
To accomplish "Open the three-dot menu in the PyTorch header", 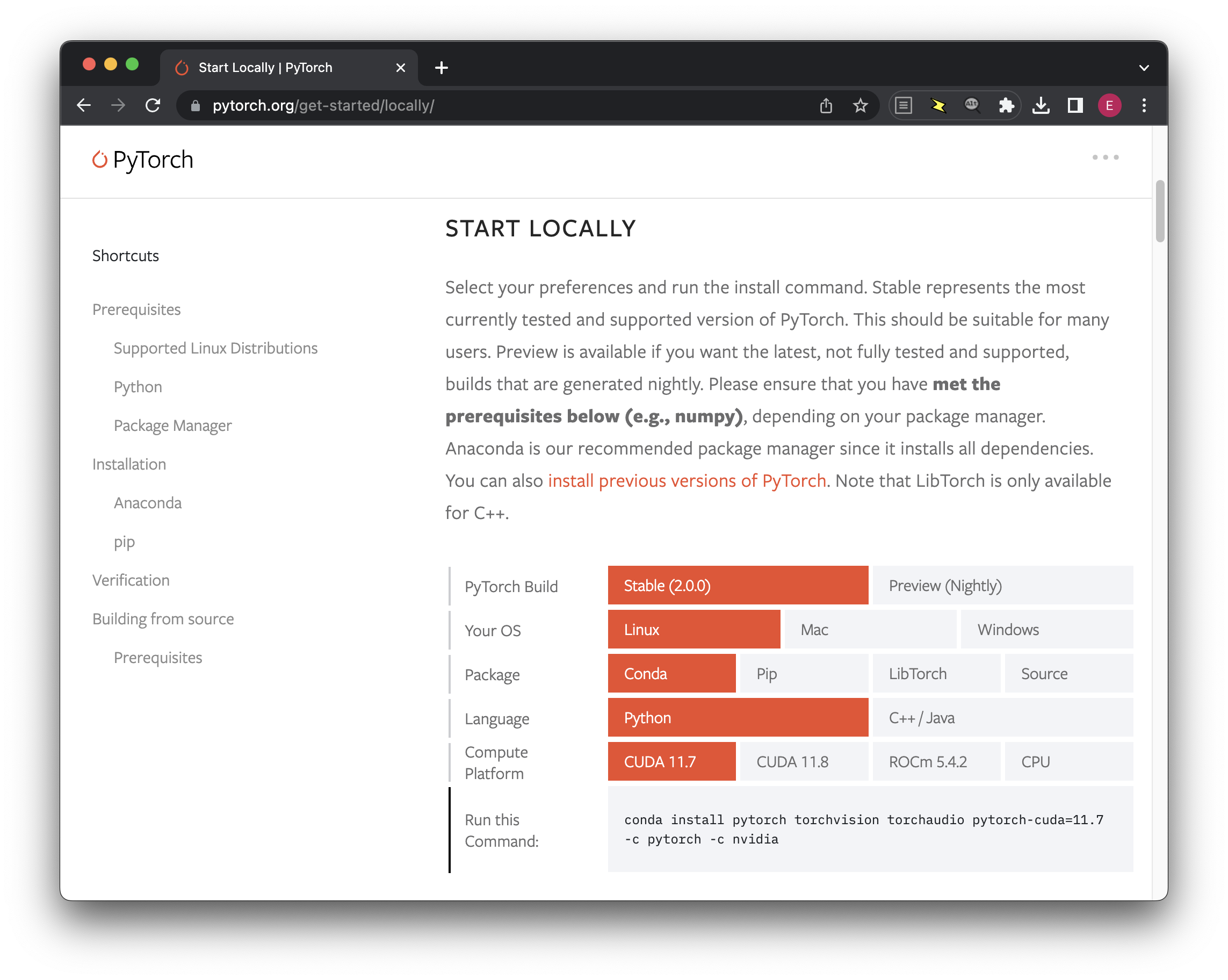I will click(1105, 157).
